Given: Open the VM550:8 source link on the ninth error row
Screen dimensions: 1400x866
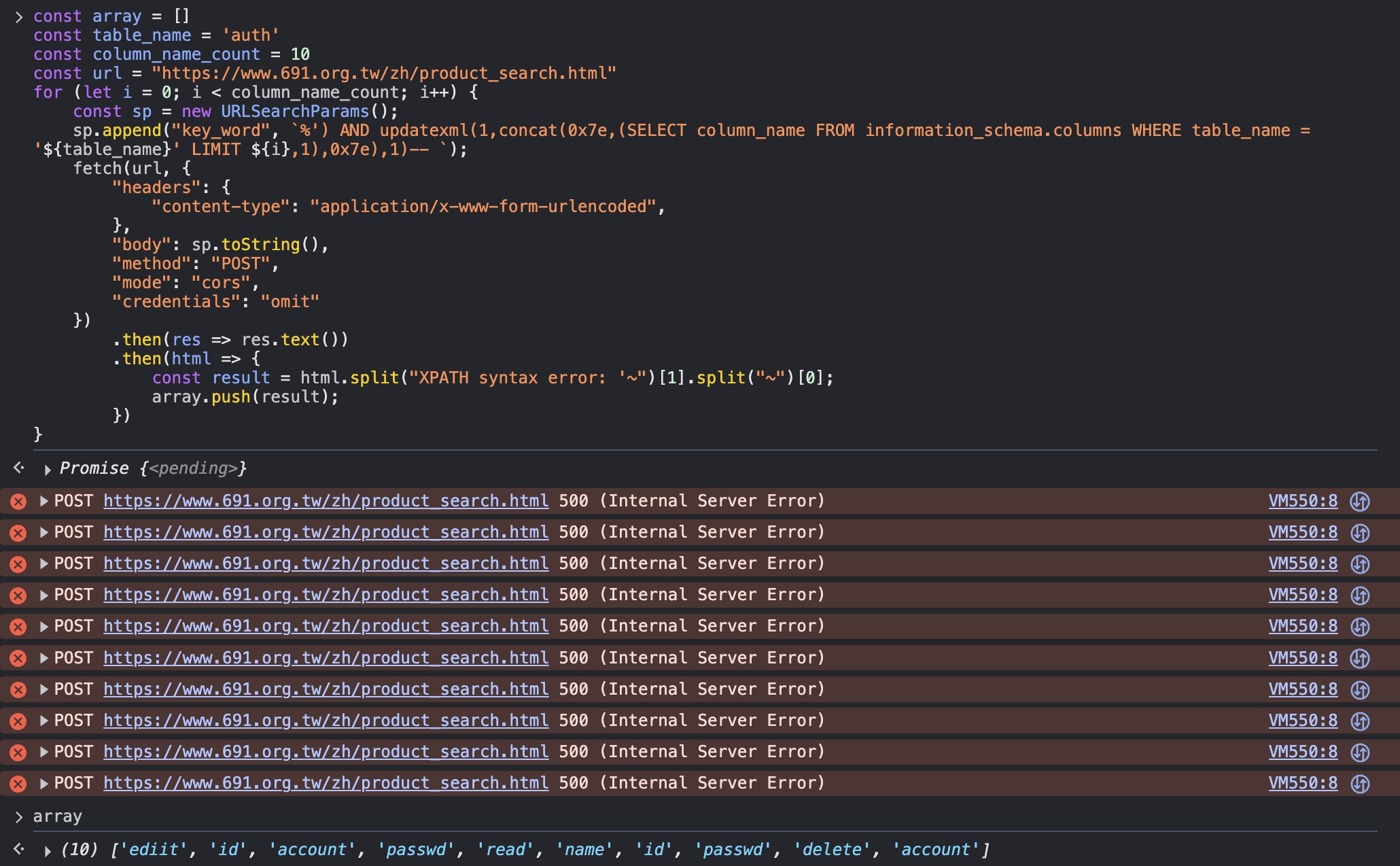Looking at the screenshot, I should point(1303,752).
